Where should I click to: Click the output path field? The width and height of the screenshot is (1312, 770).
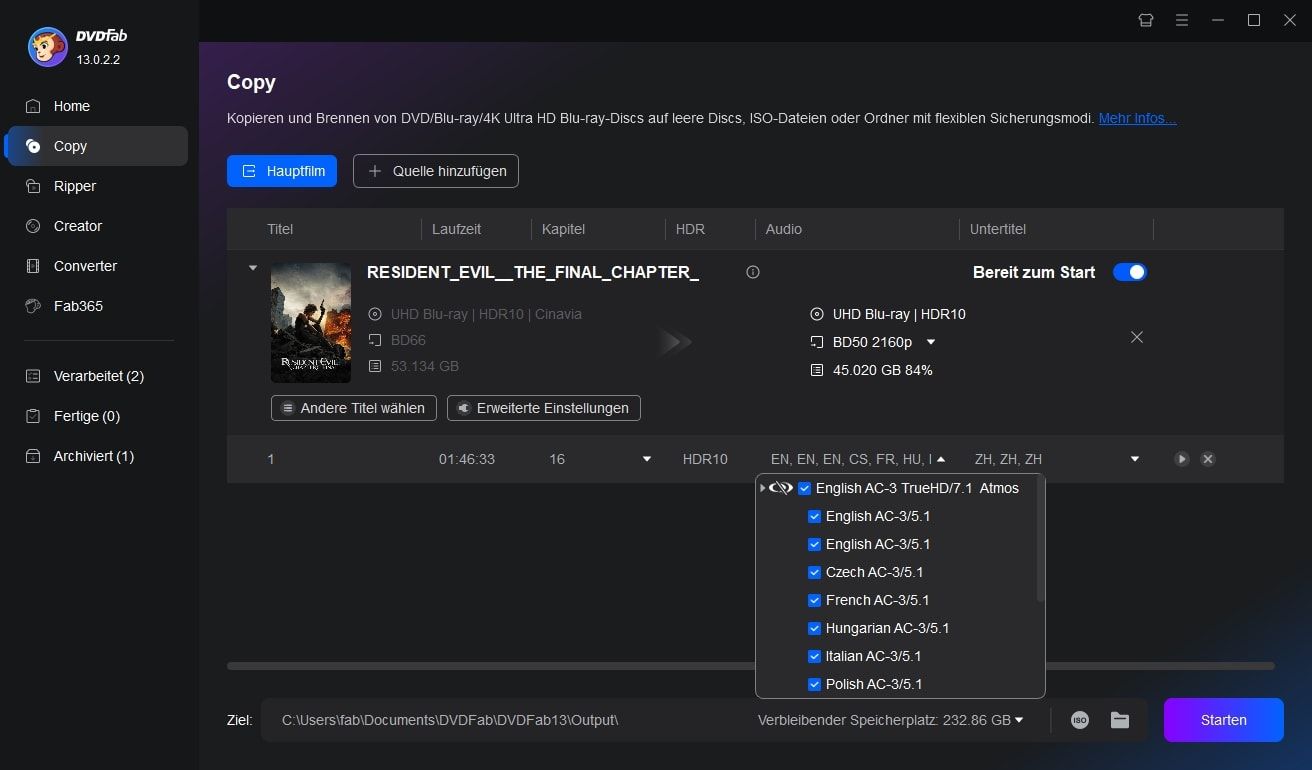505,720
